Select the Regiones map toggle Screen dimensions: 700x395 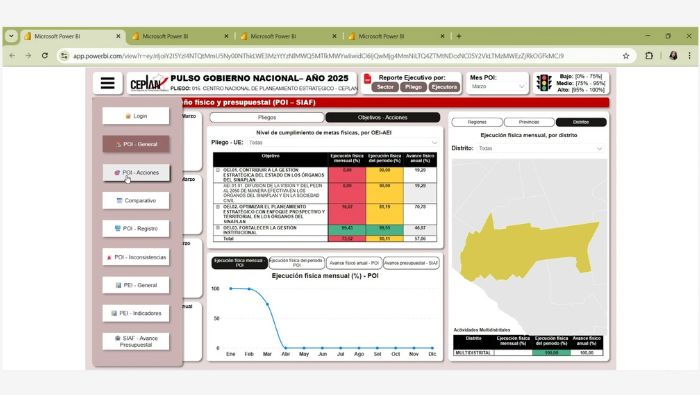(x=477, y=122)
